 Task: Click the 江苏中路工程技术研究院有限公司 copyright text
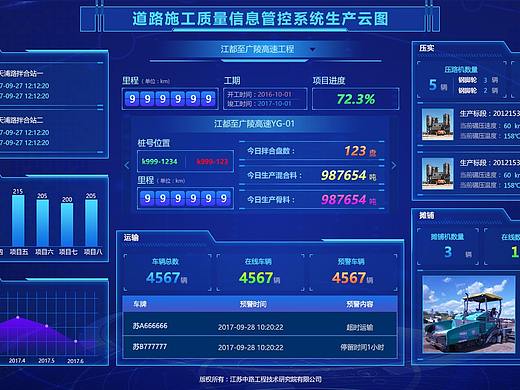pos(276,379)
